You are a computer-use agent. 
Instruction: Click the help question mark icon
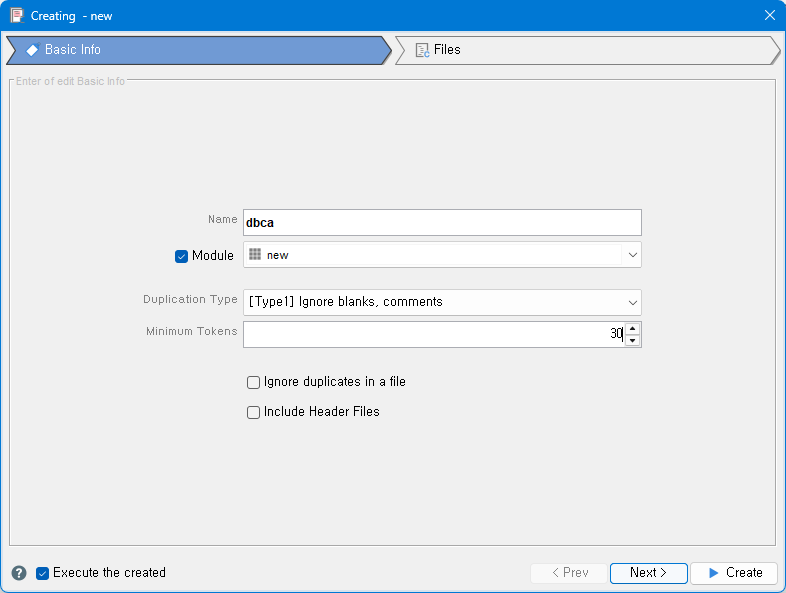[x=19, y=573]
